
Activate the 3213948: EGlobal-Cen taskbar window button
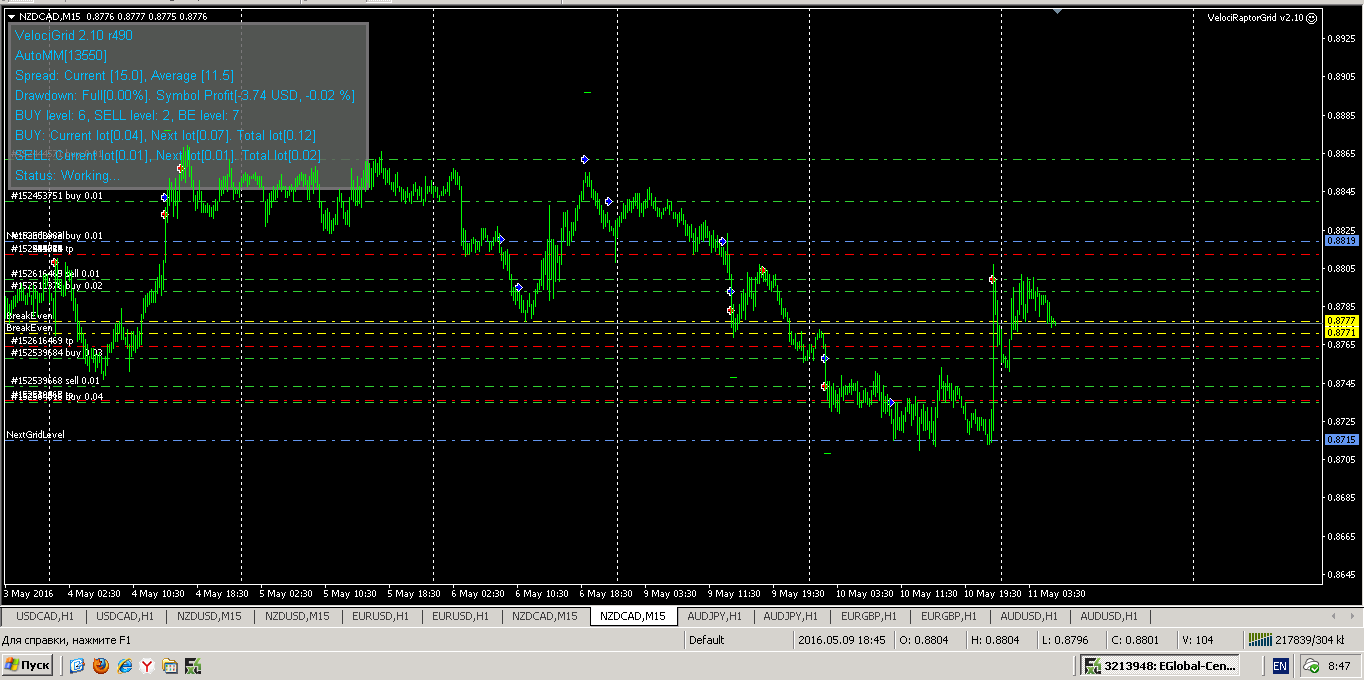coord(1160,665)
